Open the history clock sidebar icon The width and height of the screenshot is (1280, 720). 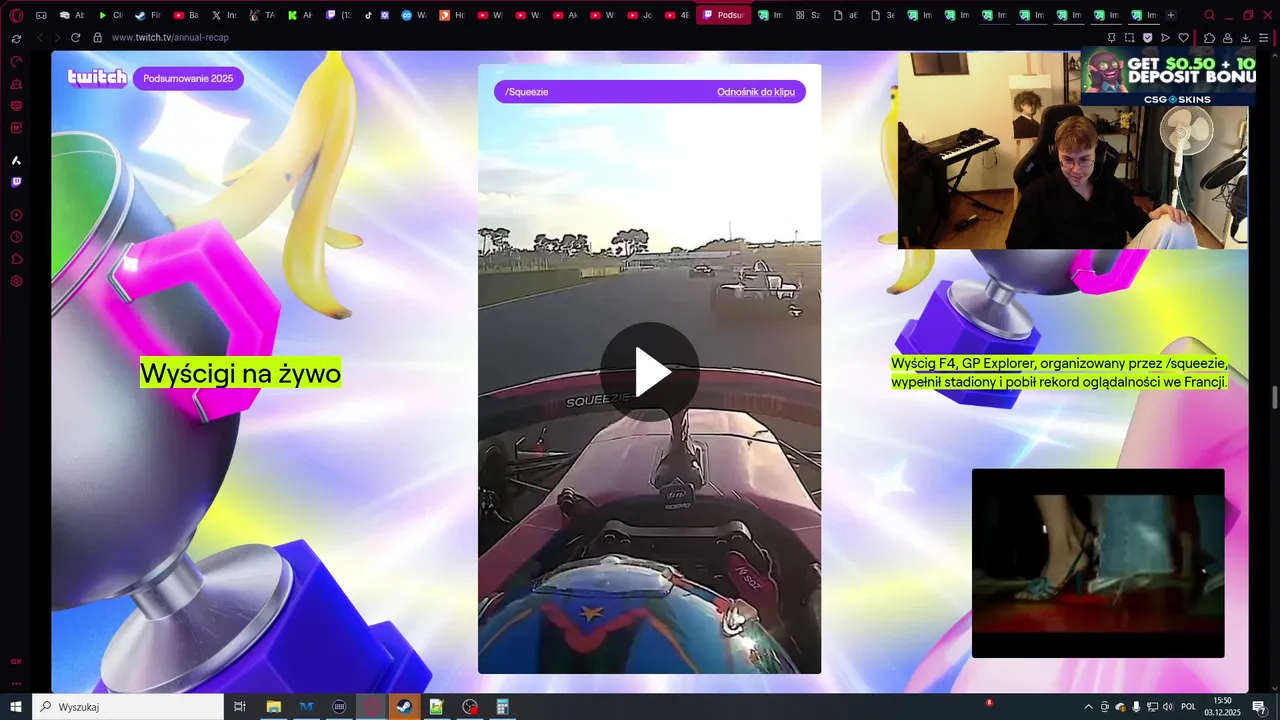(16, 237)
